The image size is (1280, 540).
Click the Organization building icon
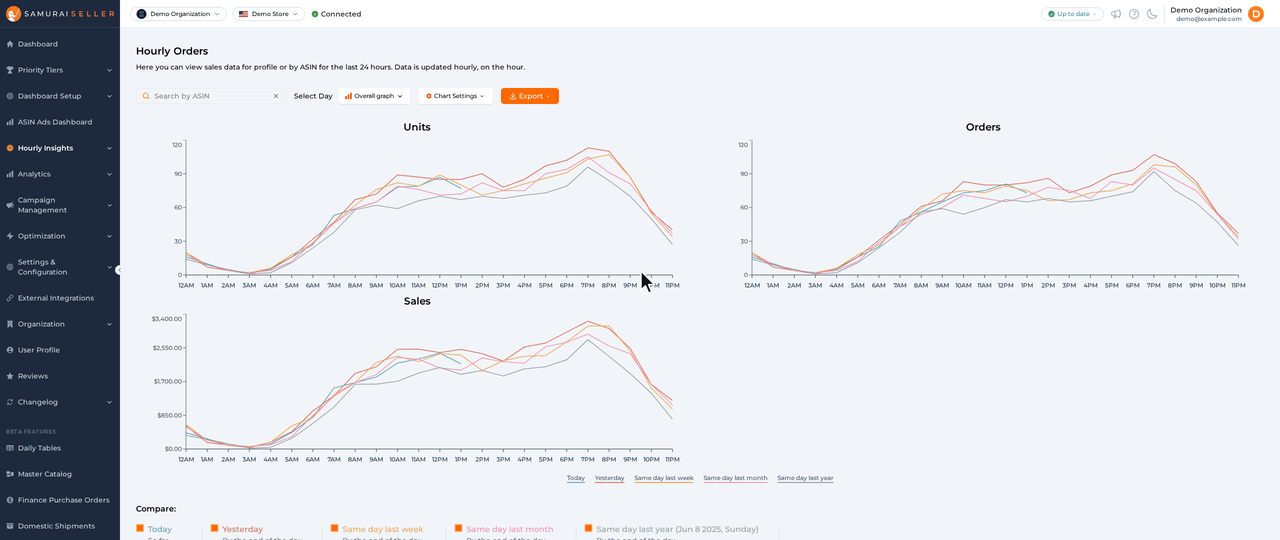10,324
